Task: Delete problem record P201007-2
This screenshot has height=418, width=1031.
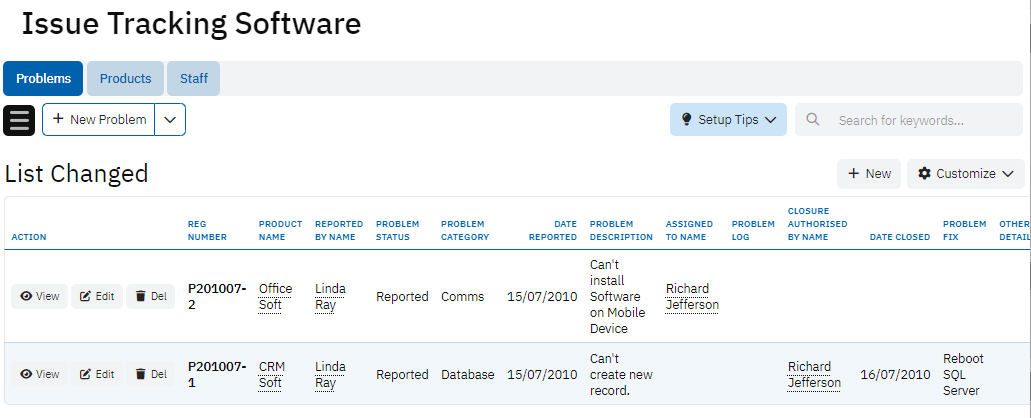Action: pyautogui.click(x=151, y=296)
